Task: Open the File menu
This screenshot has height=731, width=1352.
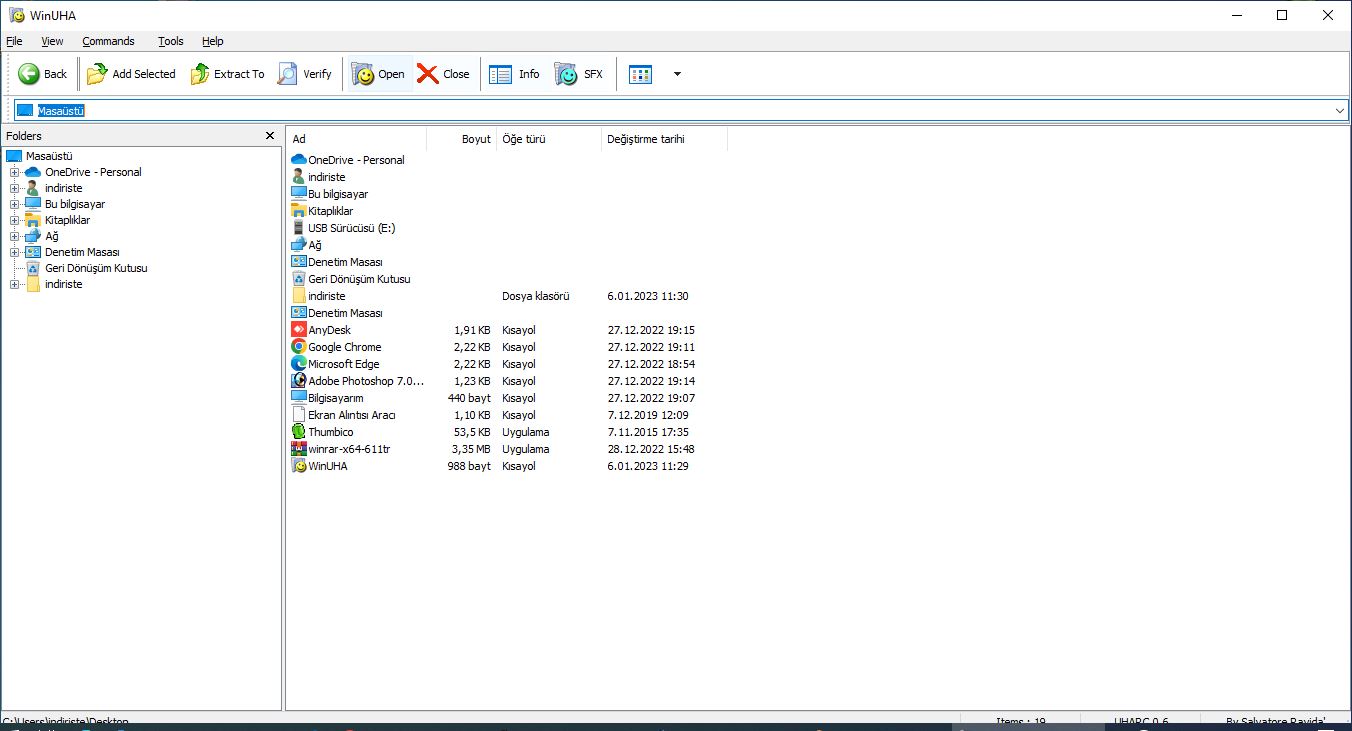Action: pyautogui.click(x=14, y=41)
